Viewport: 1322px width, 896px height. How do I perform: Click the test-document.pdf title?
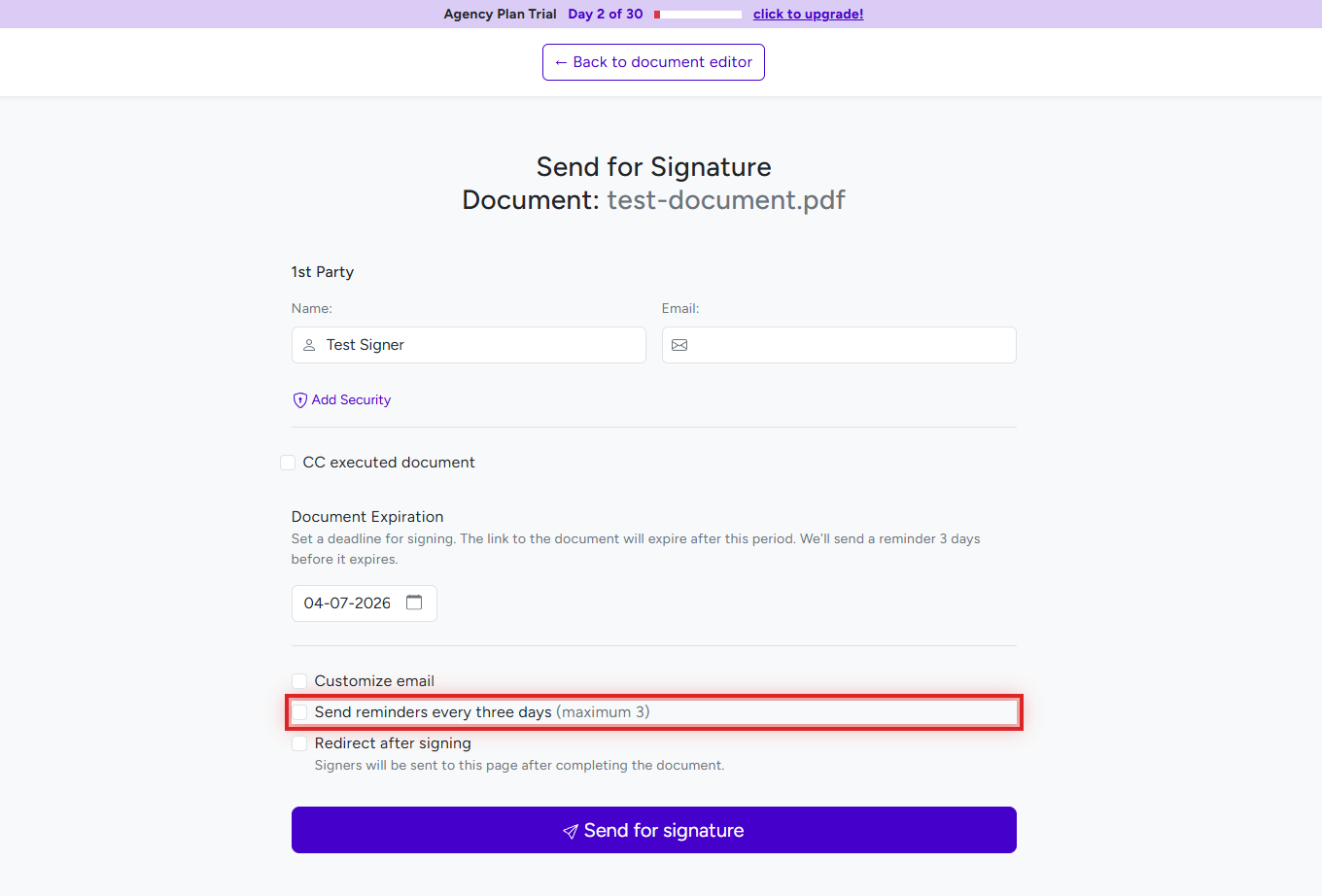[726, 199]
